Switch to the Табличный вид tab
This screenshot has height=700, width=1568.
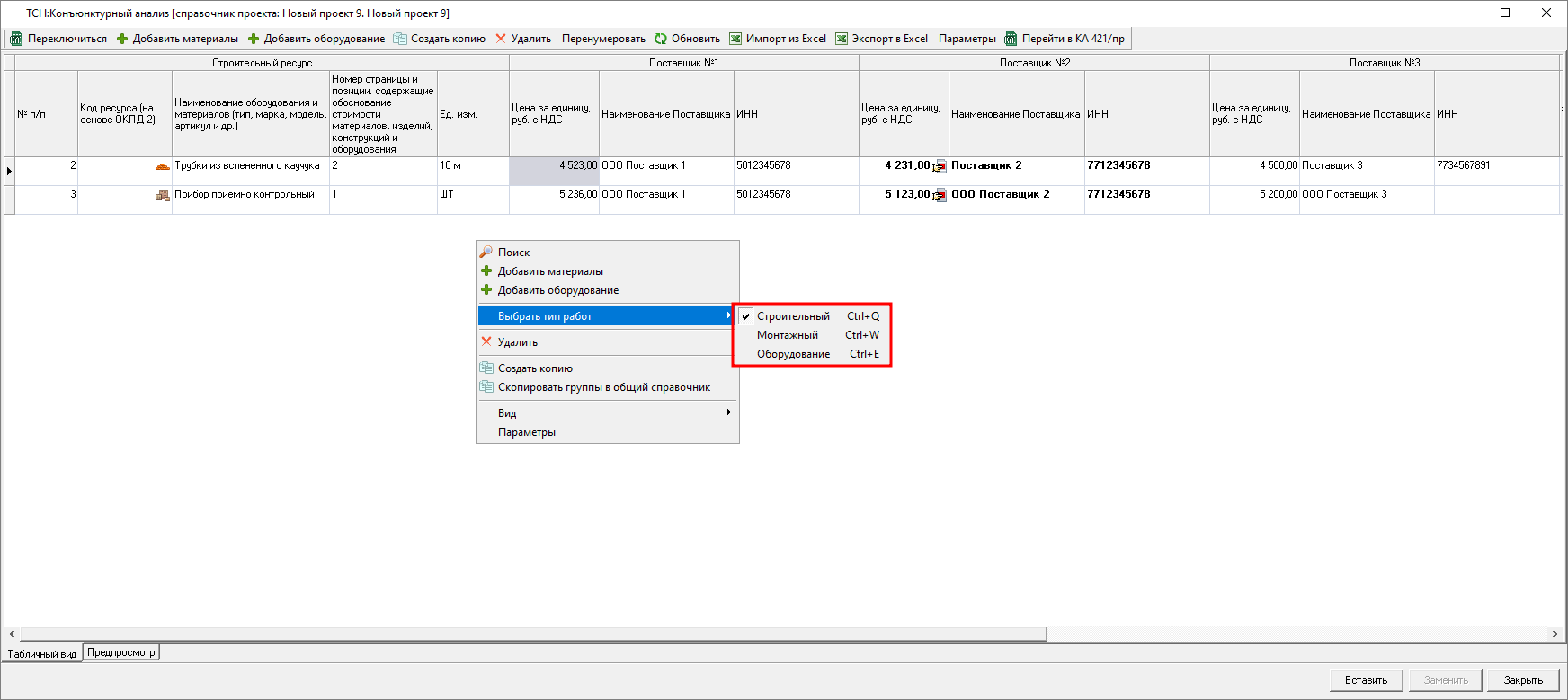(x=42, y=654)
